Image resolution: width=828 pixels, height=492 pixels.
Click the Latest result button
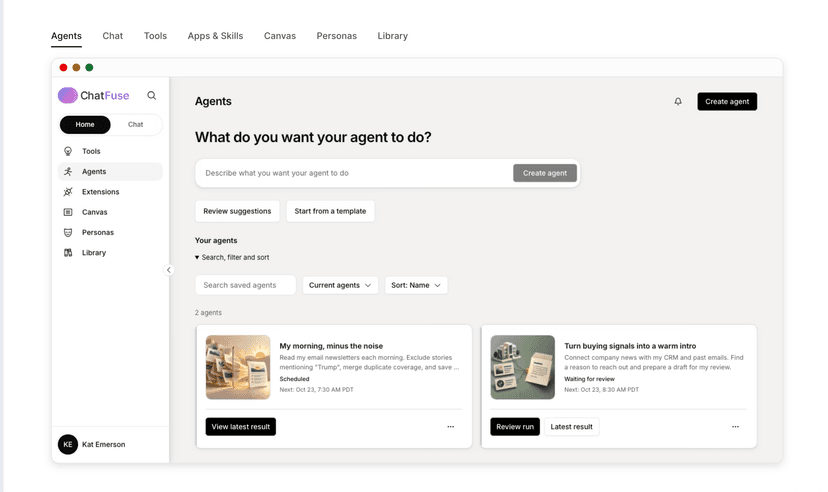coord(571,427)
